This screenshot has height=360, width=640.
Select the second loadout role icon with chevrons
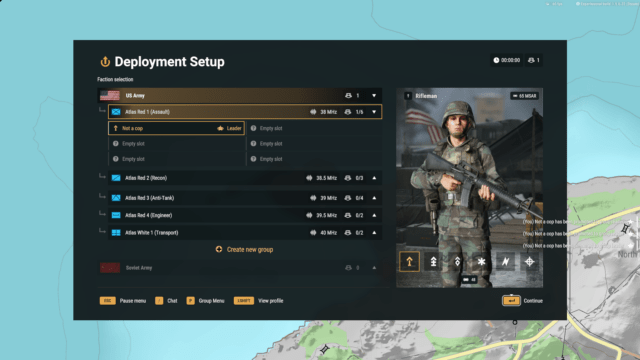click(433, 262)
